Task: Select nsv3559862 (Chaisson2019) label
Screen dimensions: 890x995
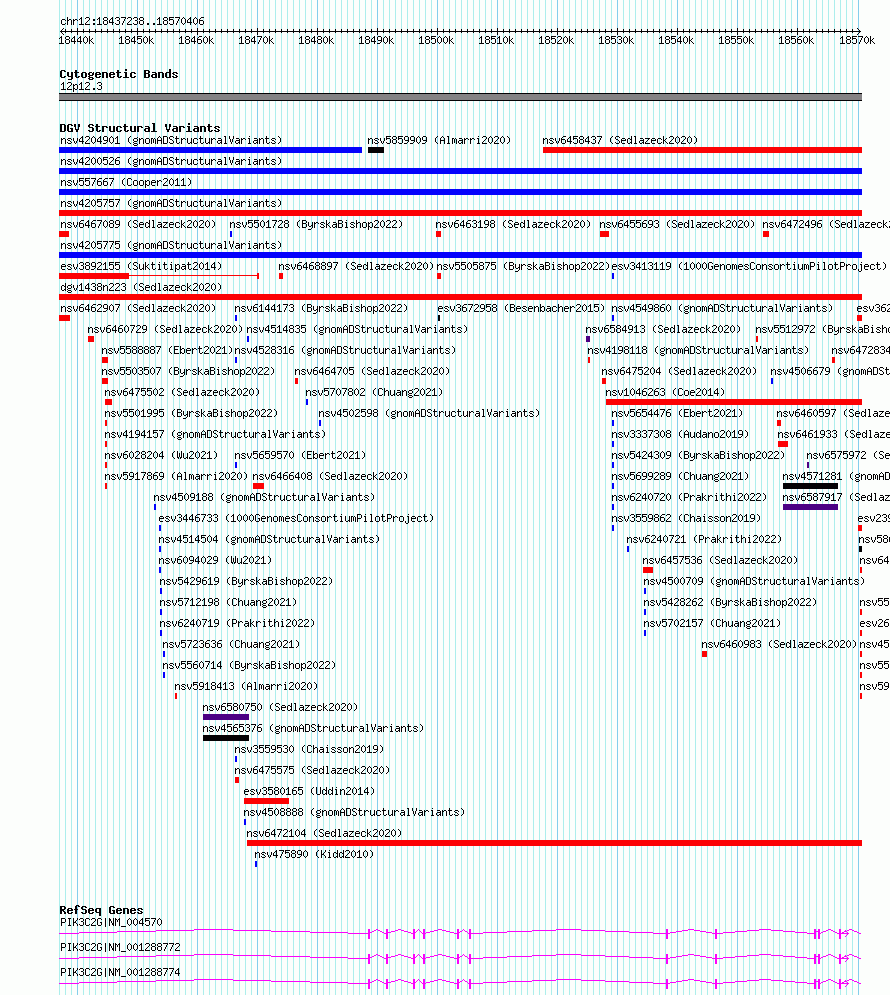Action: pyautogui.click(x=686, y=518)
